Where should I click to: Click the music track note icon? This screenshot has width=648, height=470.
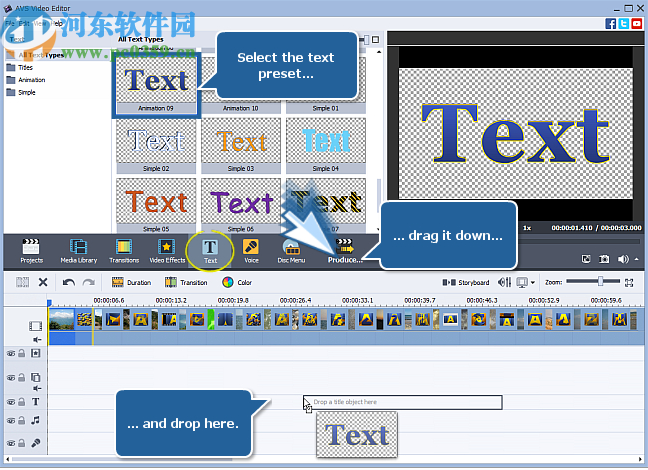coord(36,420)
